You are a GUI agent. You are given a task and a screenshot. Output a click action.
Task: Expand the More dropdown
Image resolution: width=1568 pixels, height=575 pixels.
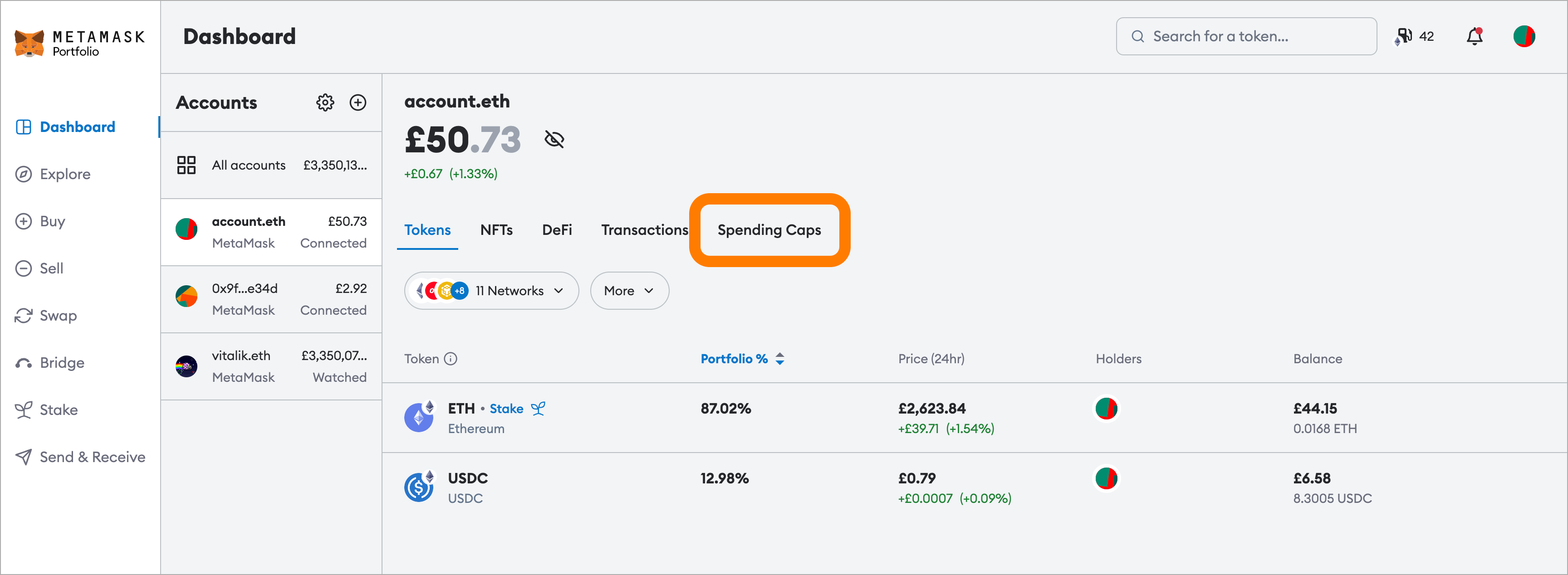pyautogui.click(x=629, y=291)
